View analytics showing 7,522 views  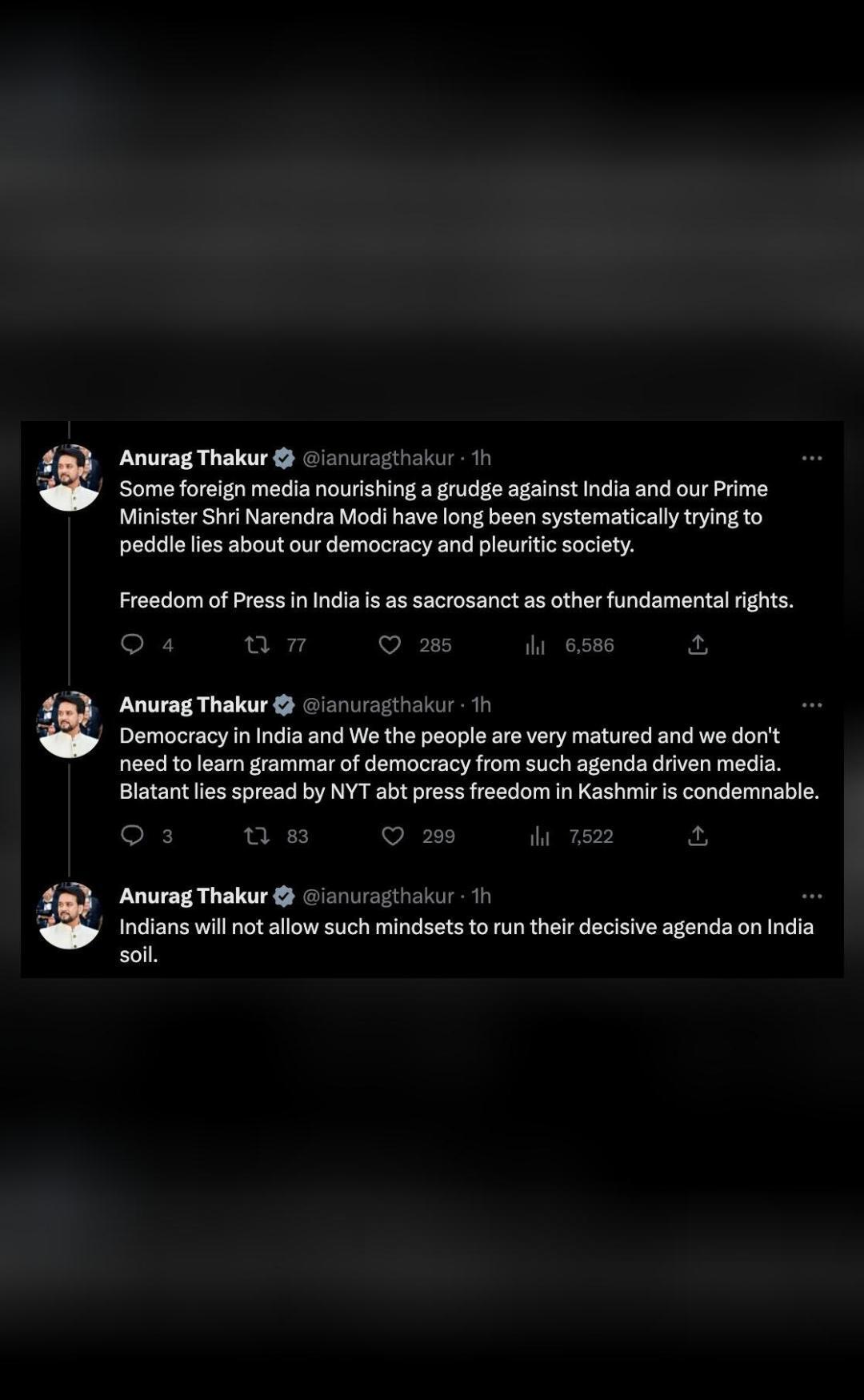(x=540, y=836)
